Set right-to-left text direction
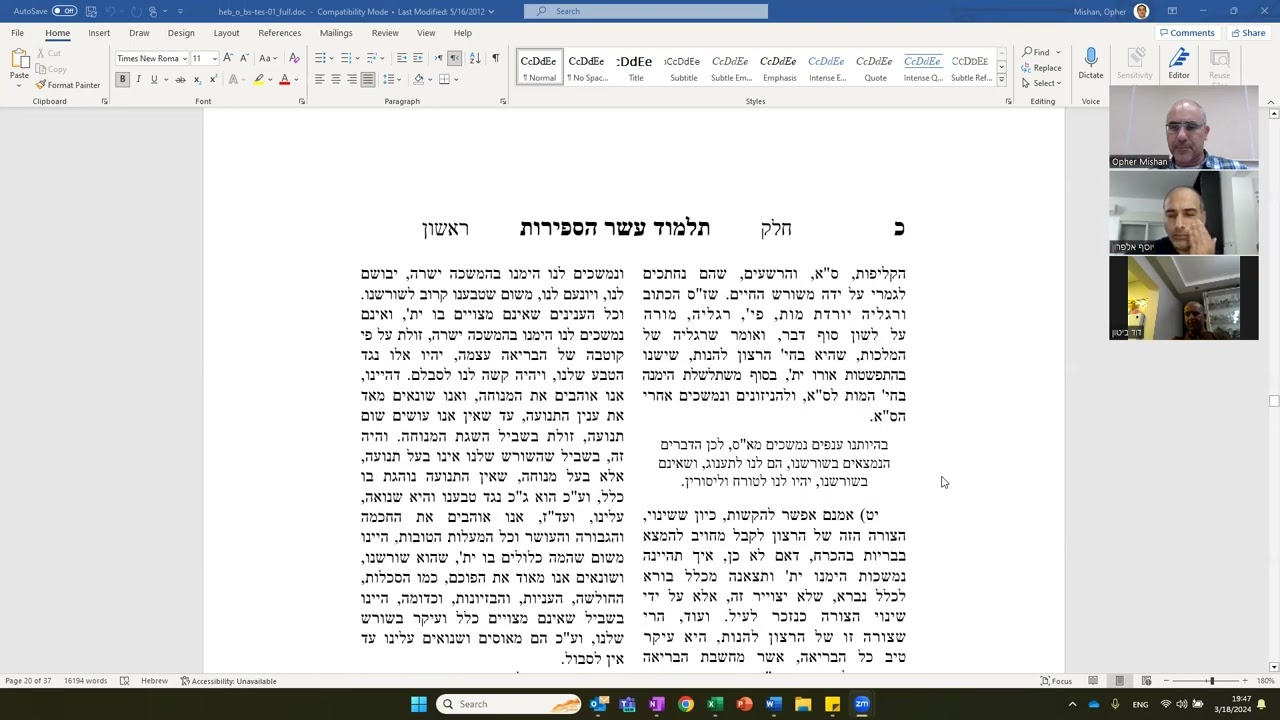Screen dimensions: 1280x720 (455, 58)
